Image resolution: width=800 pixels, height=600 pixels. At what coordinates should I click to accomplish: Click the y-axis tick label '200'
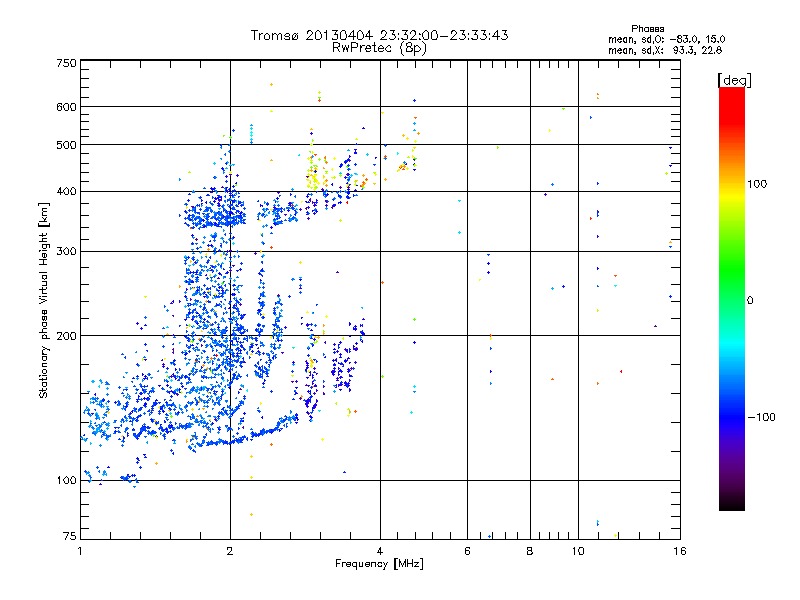tap(66, 336)
